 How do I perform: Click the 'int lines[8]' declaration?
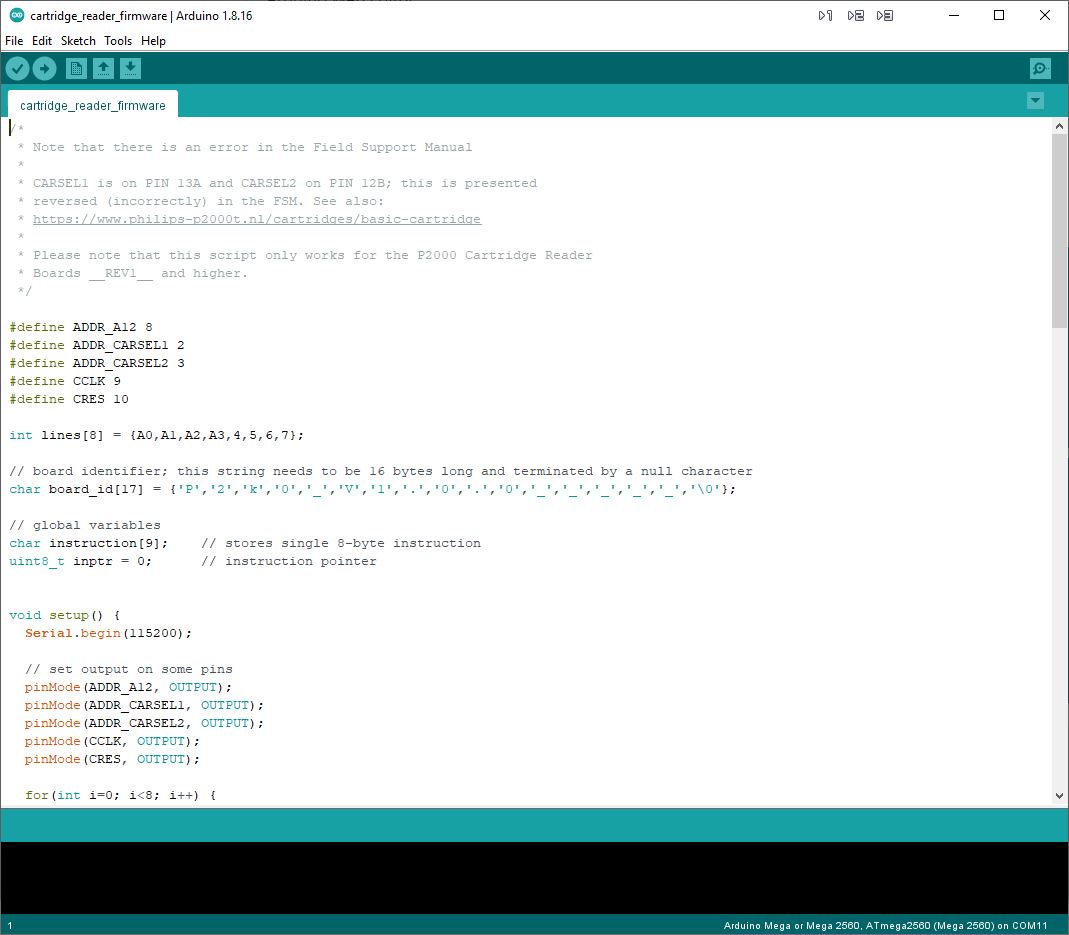coord(157,435)
